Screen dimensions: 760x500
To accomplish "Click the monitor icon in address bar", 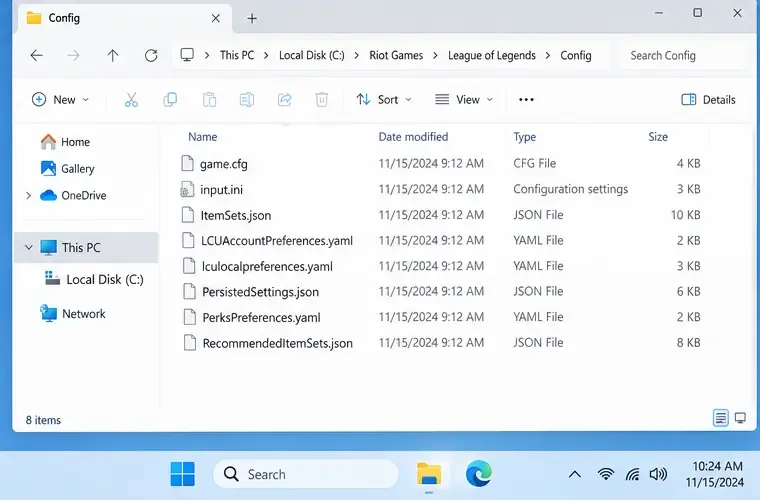I will (187, 55).
